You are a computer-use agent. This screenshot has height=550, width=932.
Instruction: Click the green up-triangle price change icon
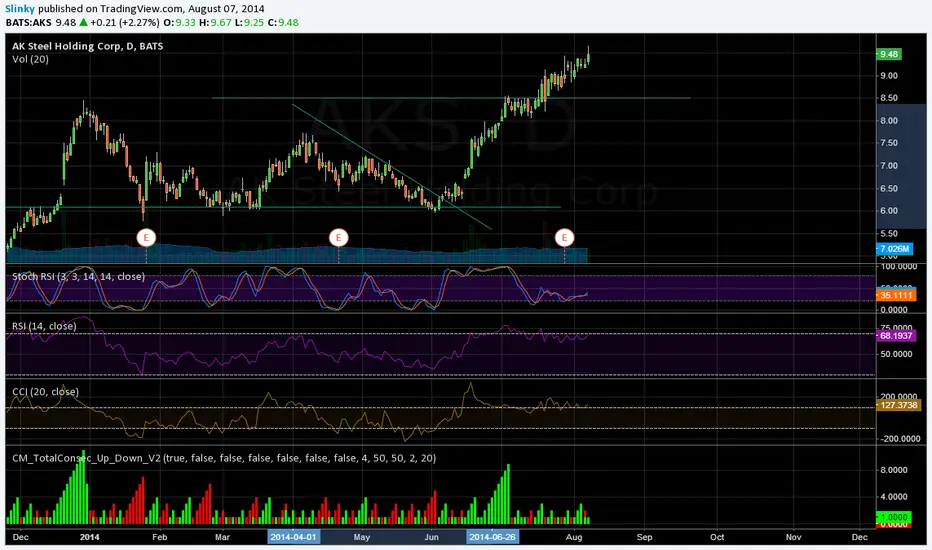tap(83, 23)
